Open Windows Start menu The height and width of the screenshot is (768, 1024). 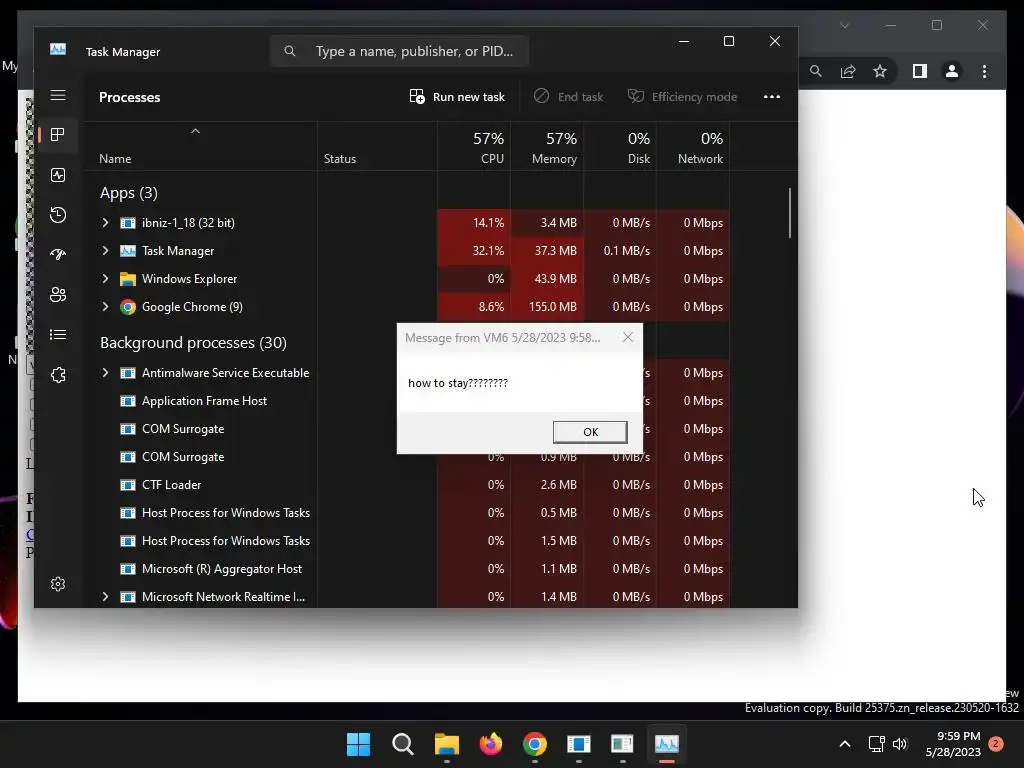359,744
